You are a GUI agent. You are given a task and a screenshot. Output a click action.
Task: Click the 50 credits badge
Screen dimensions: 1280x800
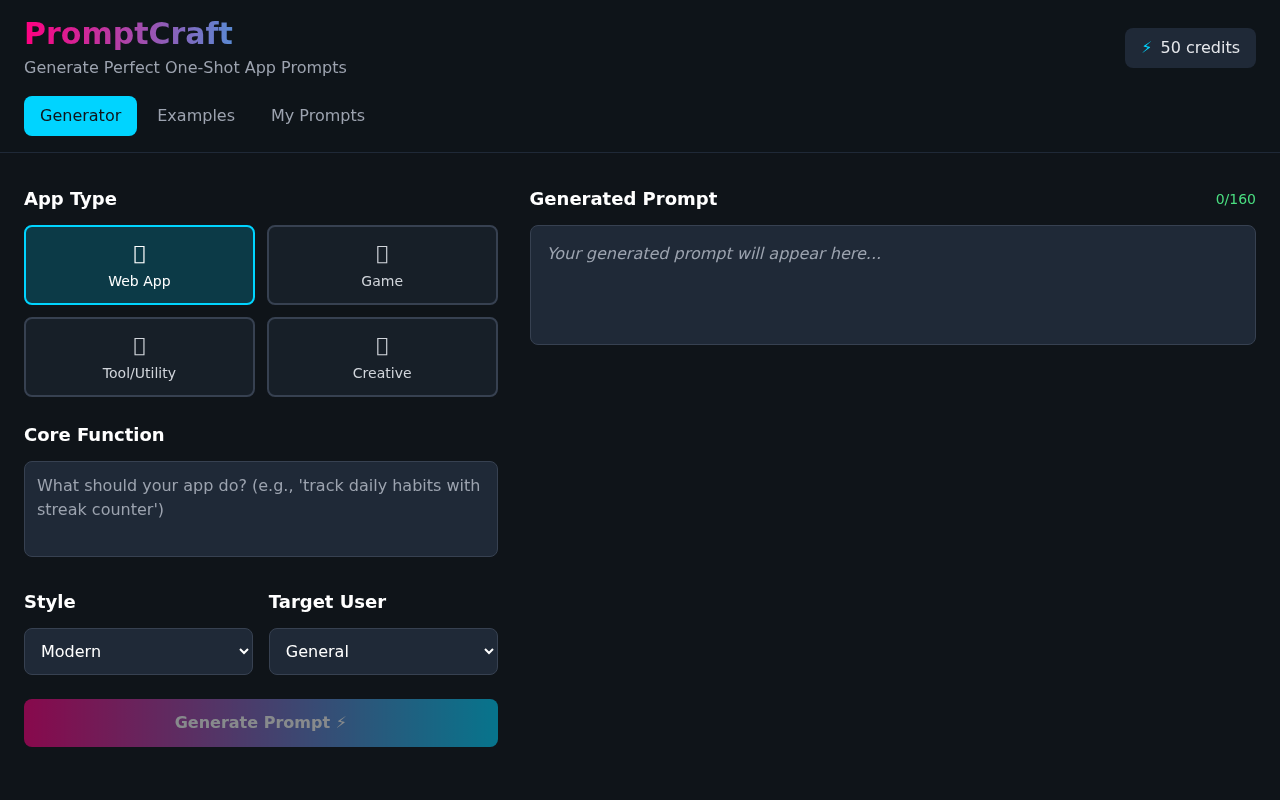pyautogui.click(x=1190, y=47)
